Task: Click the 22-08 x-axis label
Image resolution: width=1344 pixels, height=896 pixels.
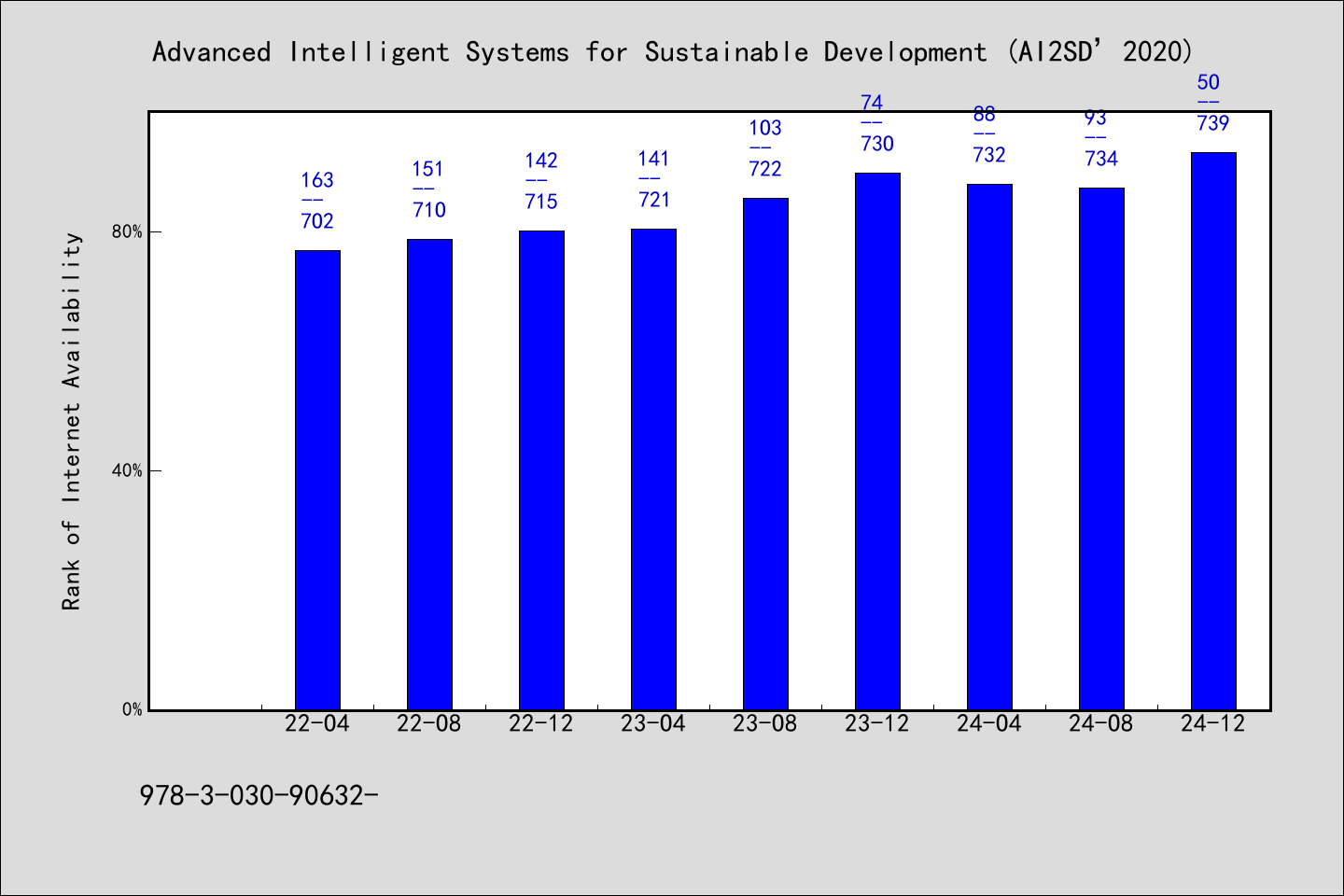Action: point(429,723)
